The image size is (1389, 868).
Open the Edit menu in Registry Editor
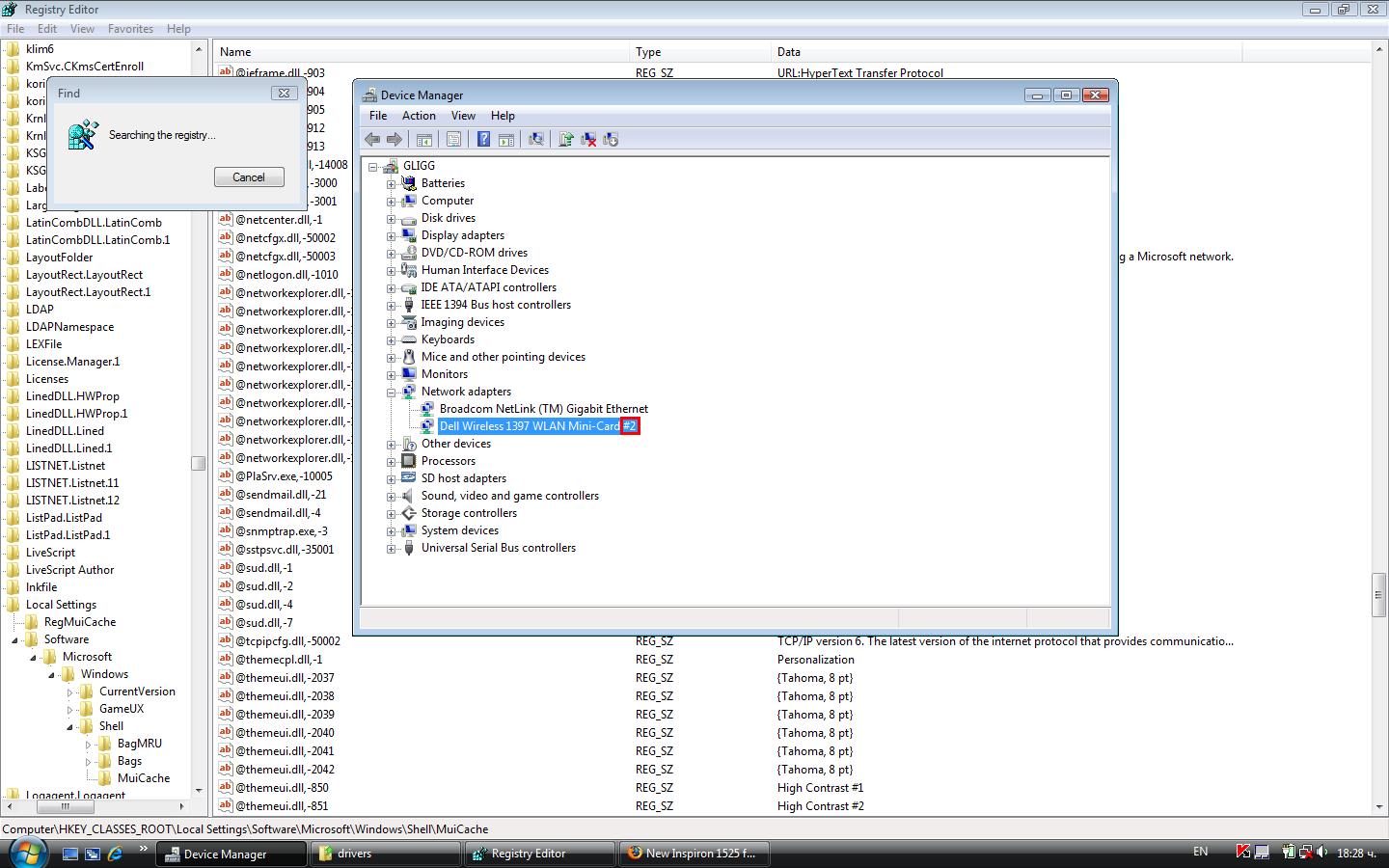tap(47, 29)
